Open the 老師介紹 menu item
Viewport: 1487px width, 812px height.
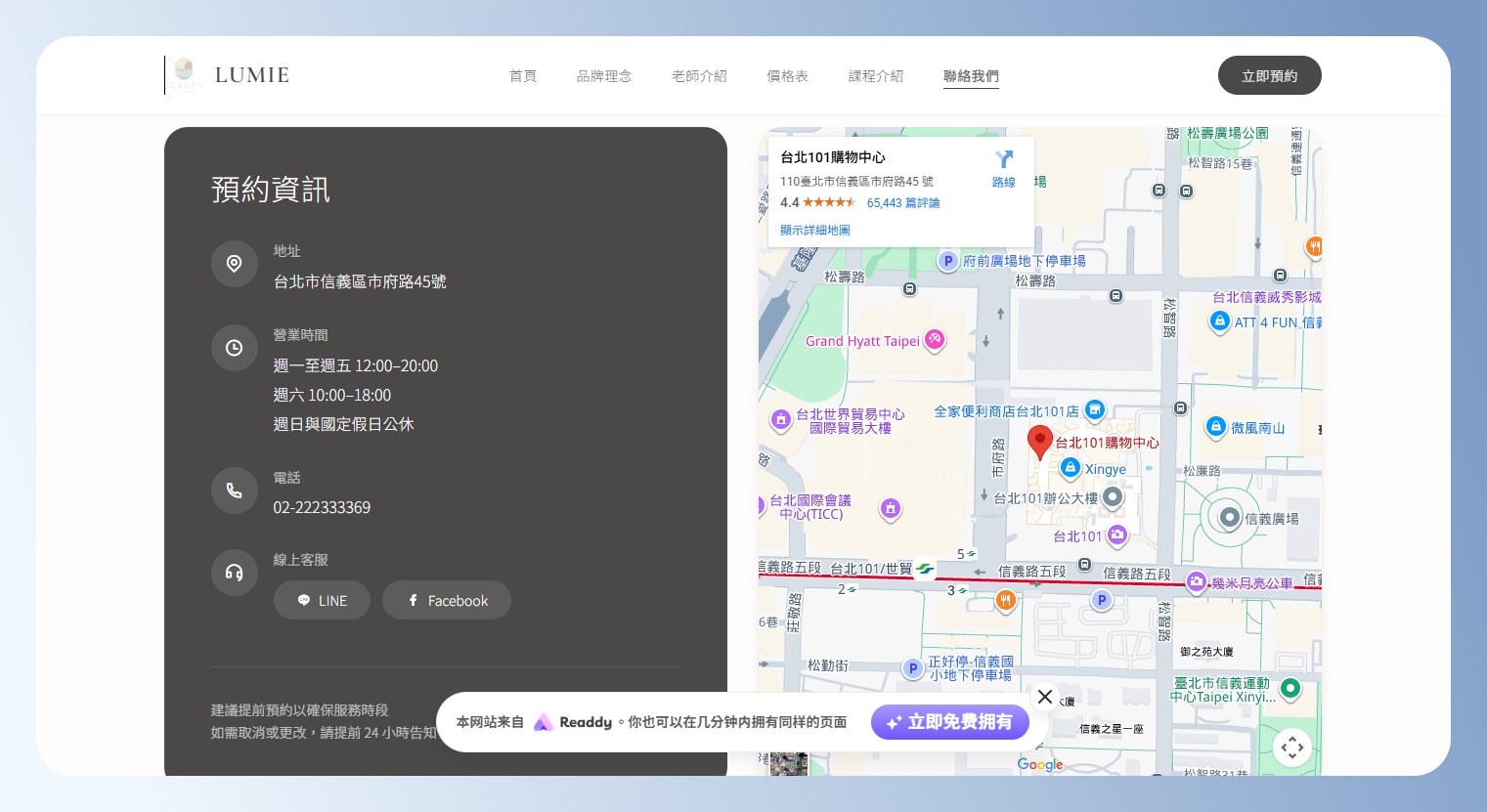pos(699,76)
